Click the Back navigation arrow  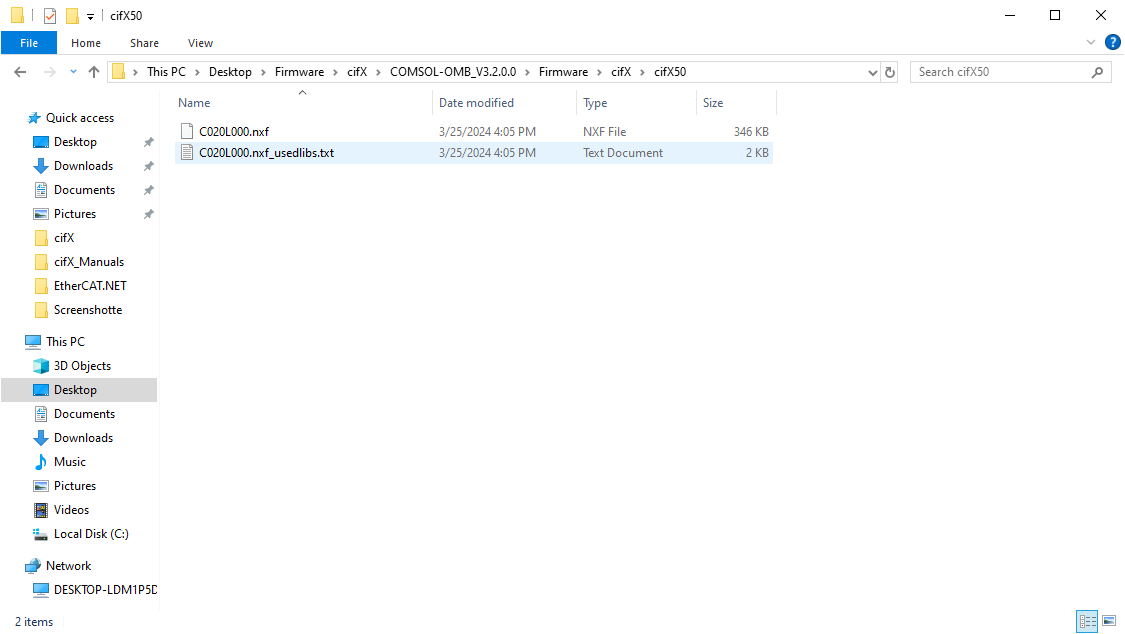[20, 72]
